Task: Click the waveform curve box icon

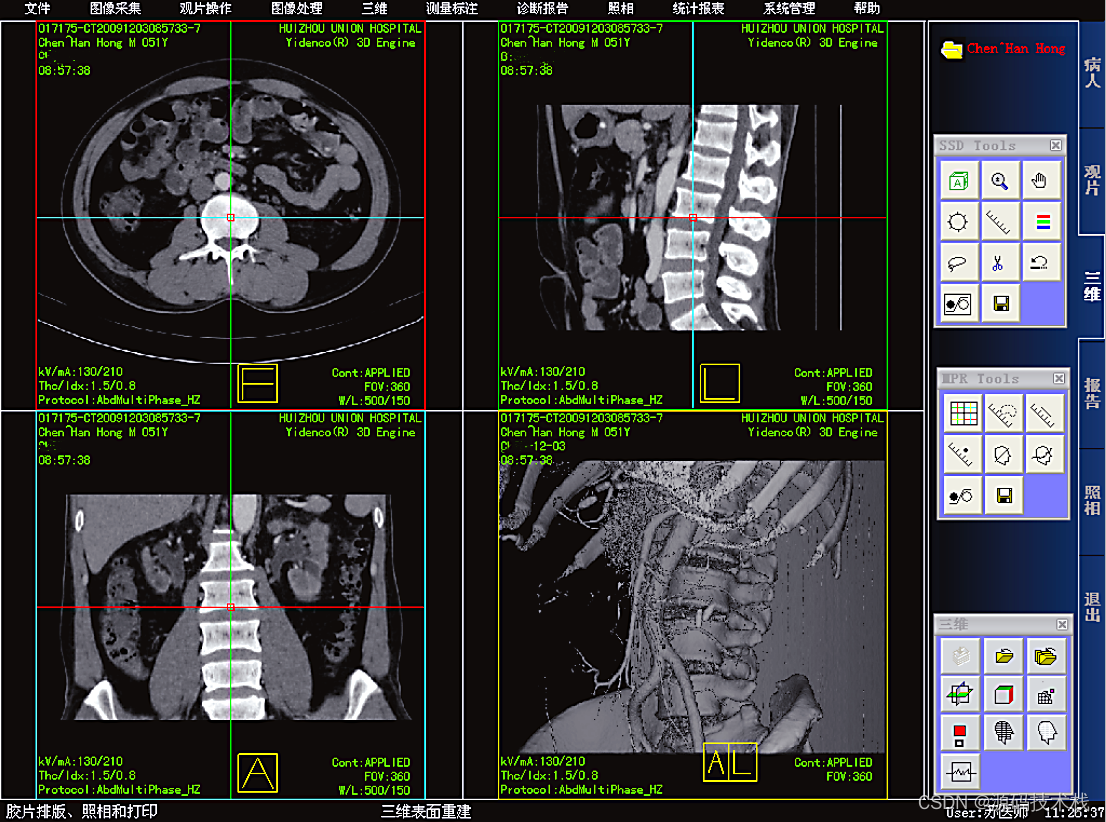Action: [x=961, y=773]
